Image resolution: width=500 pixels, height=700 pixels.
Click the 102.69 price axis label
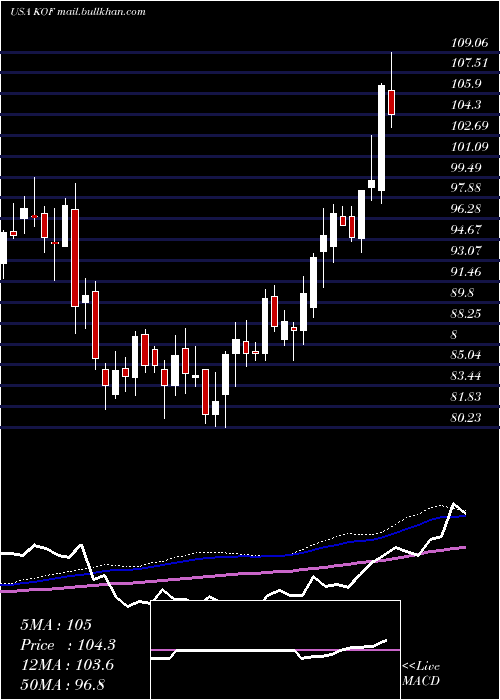[470, 126]
